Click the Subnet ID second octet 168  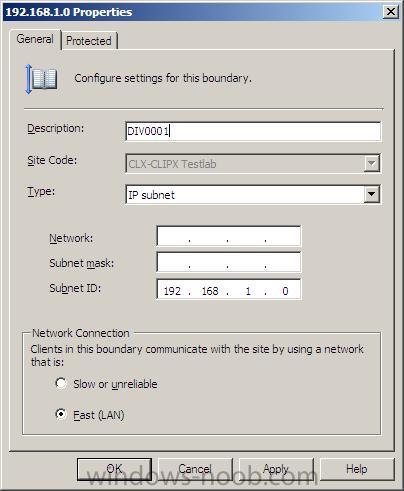pyautogui.click(x=210, y=291)
